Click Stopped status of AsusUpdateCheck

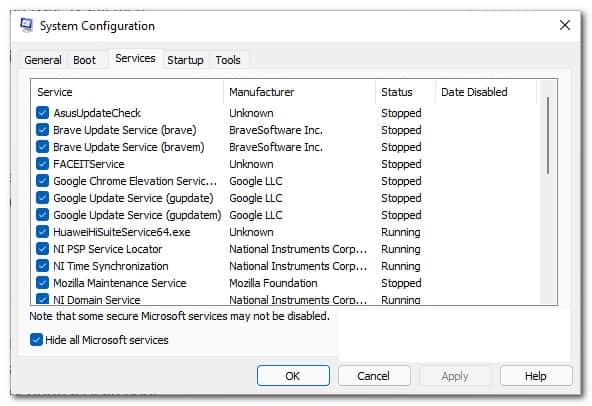point(401,113)
